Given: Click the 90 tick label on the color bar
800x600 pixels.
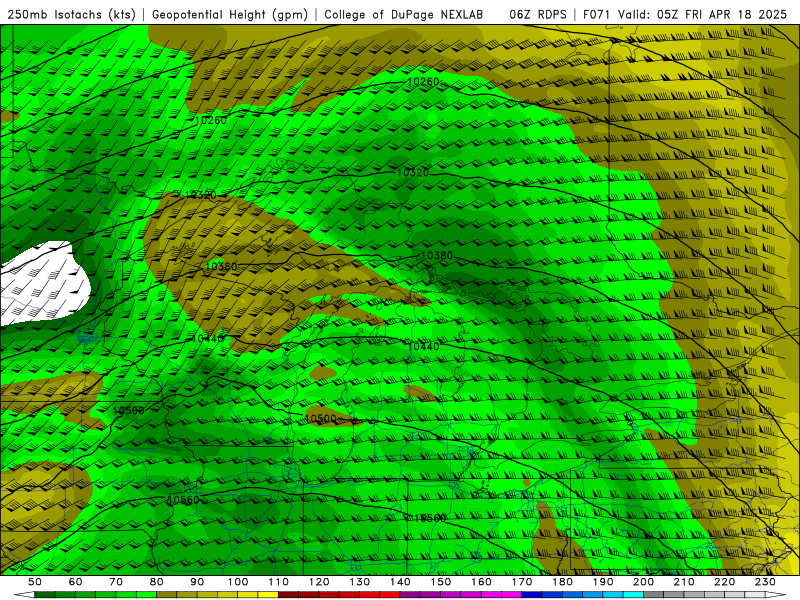Looking at the screenshot, I should (x=197, y=582).
